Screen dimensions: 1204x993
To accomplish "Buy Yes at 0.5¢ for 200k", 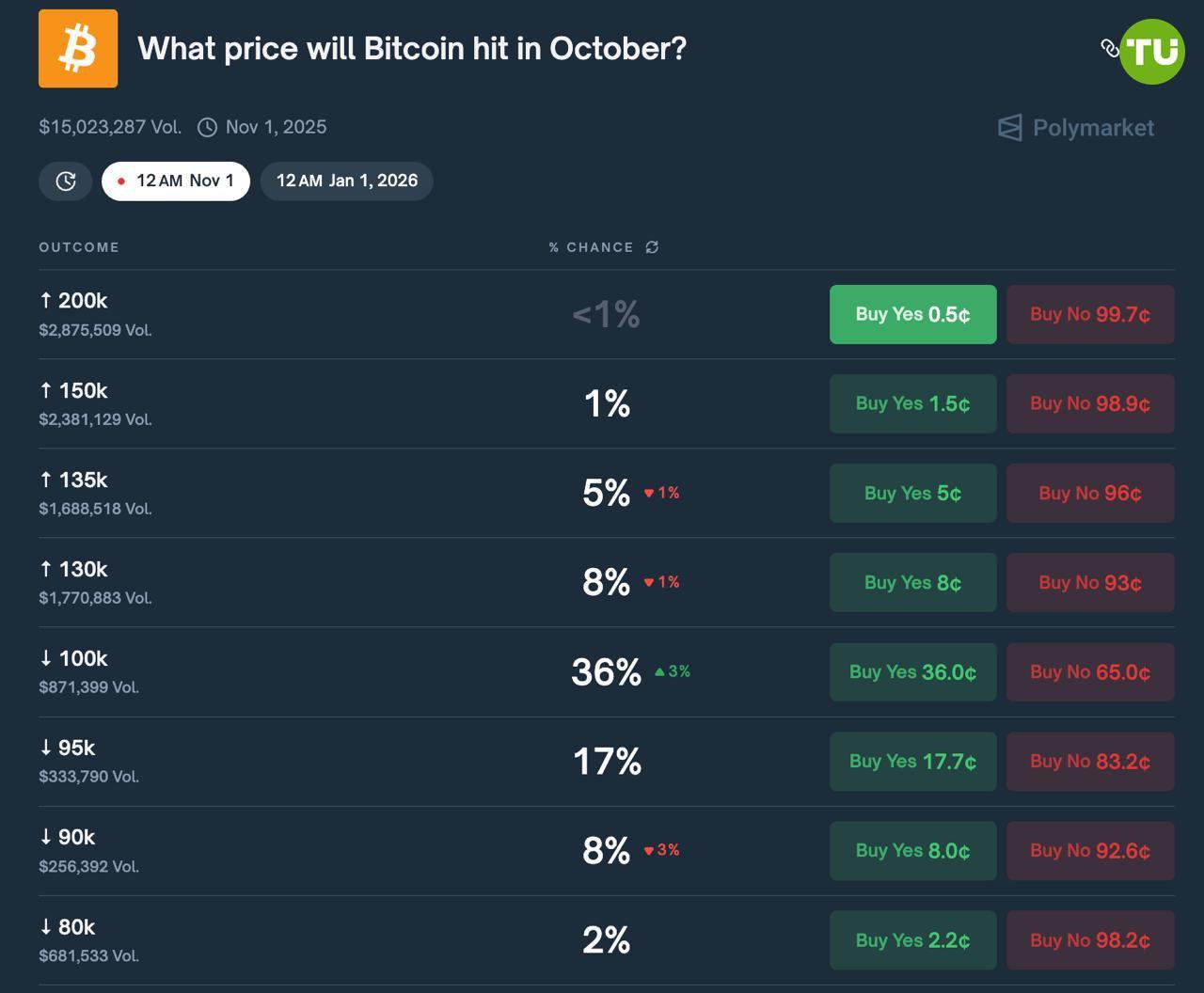I will (x=912, y=314).
